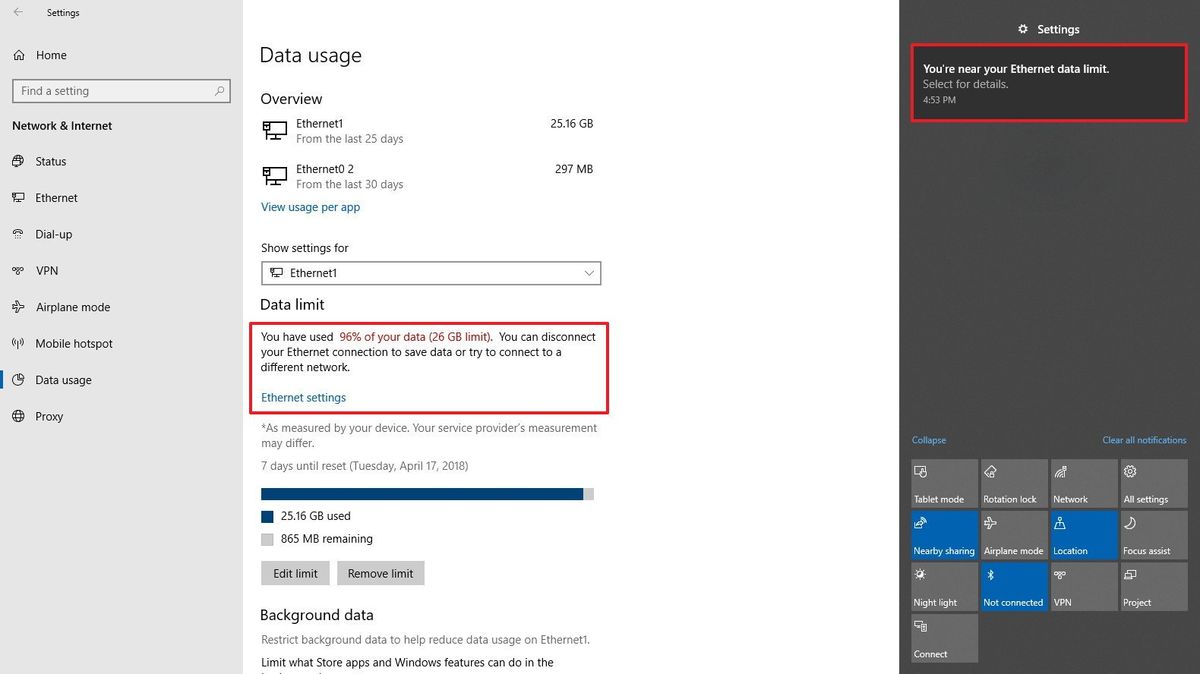
Task: Open View usage per app link
Action: 310,207
